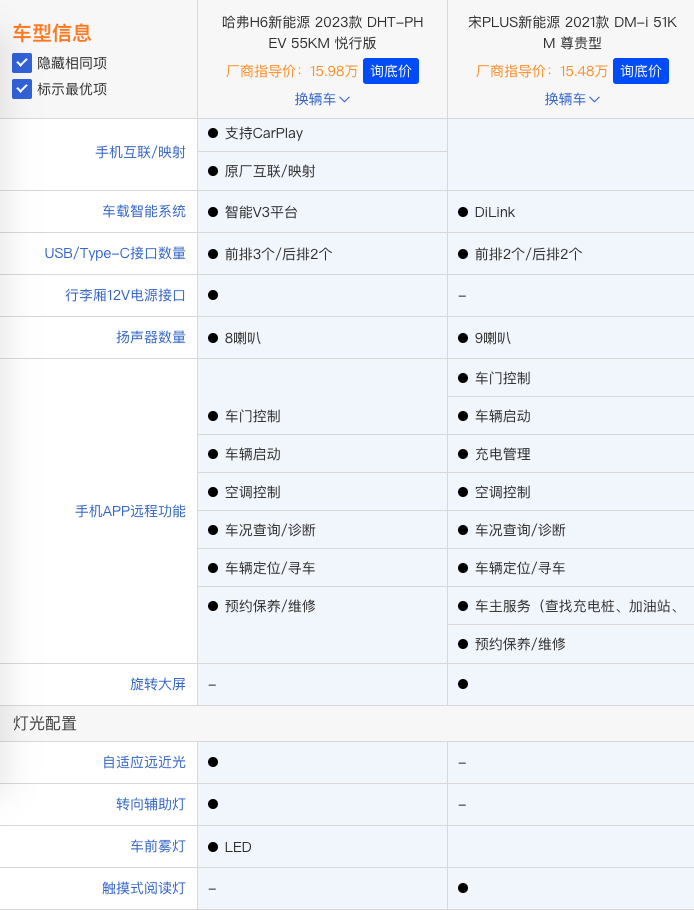Open the 旋转大屏 parameter link

[158, 684]
